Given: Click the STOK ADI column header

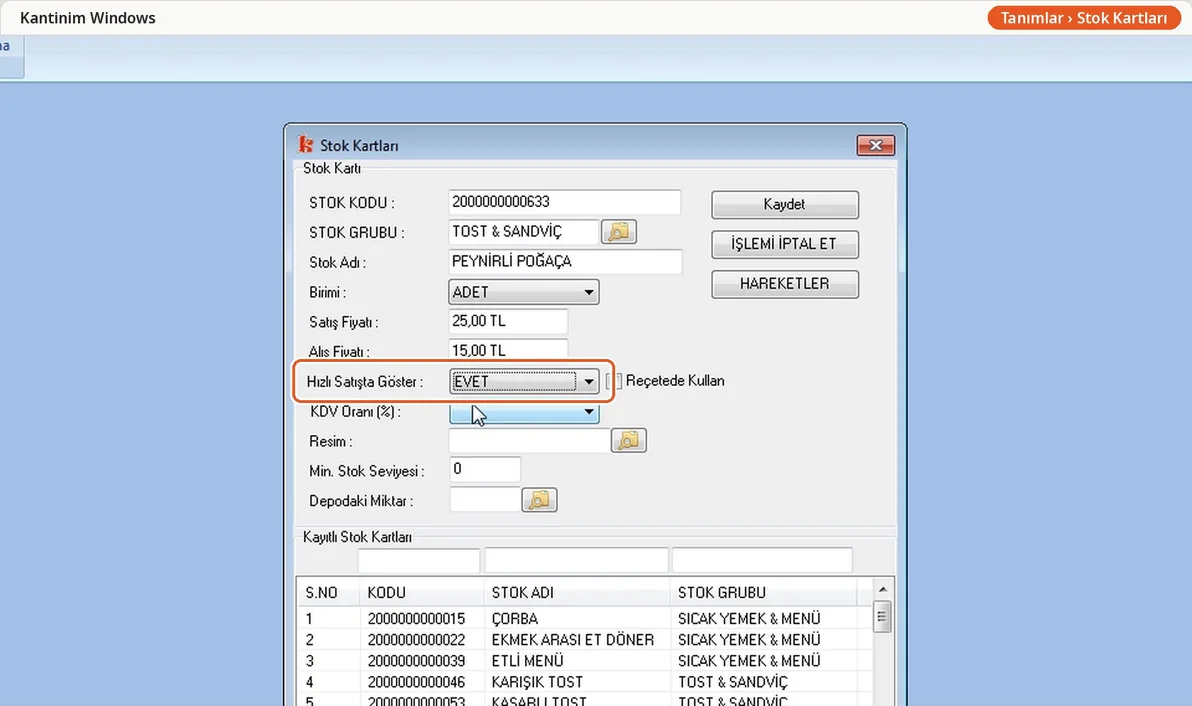Looking at the screenshot, I should click(x=576, y=593).
